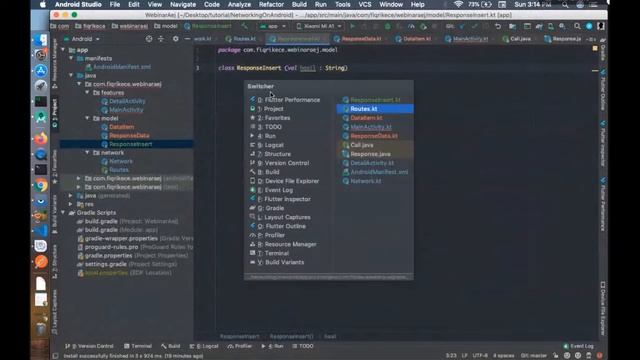Expand the res folder
The width and height of the screenshot is (640, 360).
click(71, 204)
